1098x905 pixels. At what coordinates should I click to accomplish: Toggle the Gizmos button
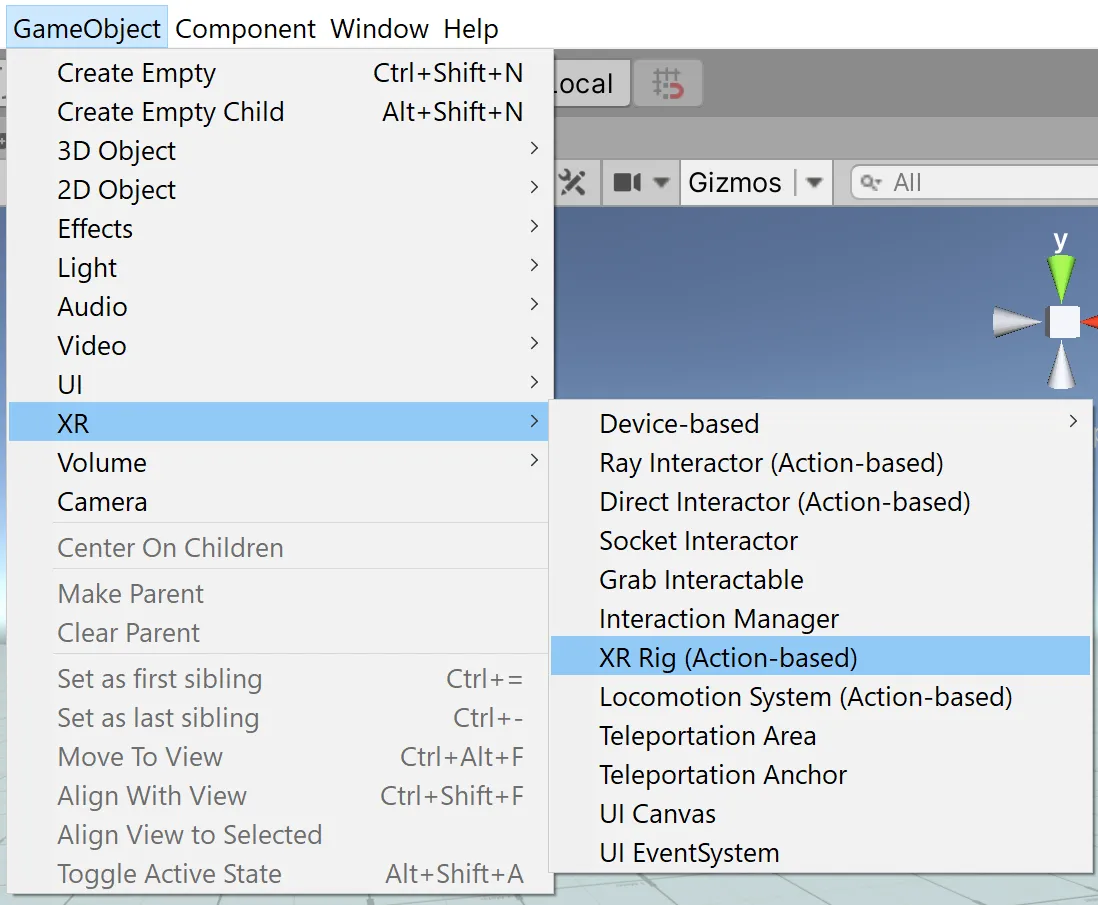pos(735,183)
